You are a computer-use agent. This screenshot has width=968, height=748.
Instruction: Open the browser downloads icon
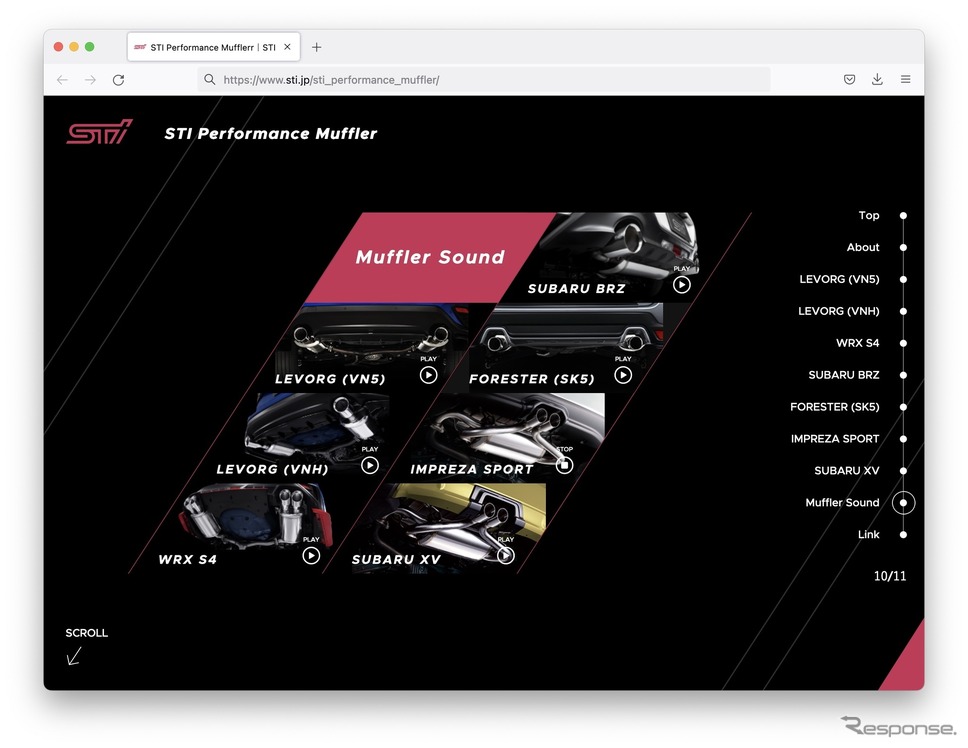(877, 79)
